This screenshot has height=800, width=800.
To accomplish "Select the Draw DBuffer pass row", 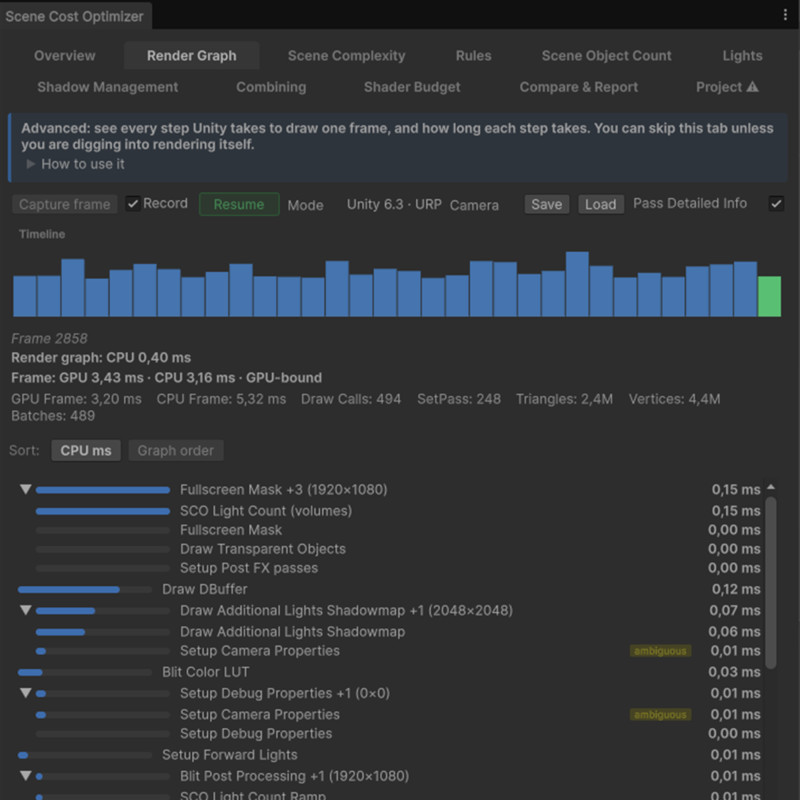I will point(389,589).
